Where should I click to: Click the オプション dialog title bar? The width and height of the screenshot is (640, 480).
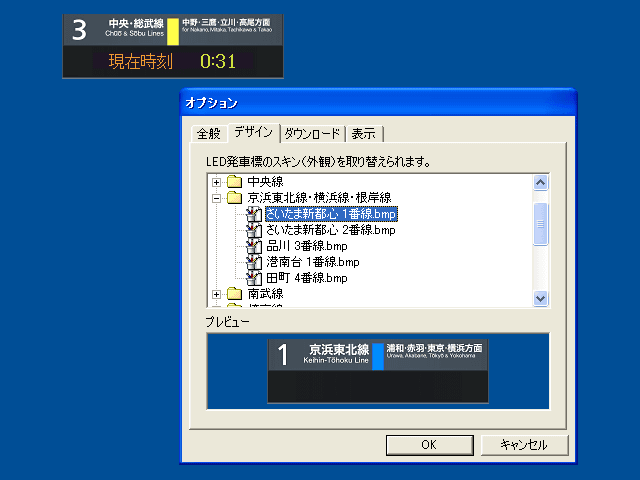tap(378, 102)
